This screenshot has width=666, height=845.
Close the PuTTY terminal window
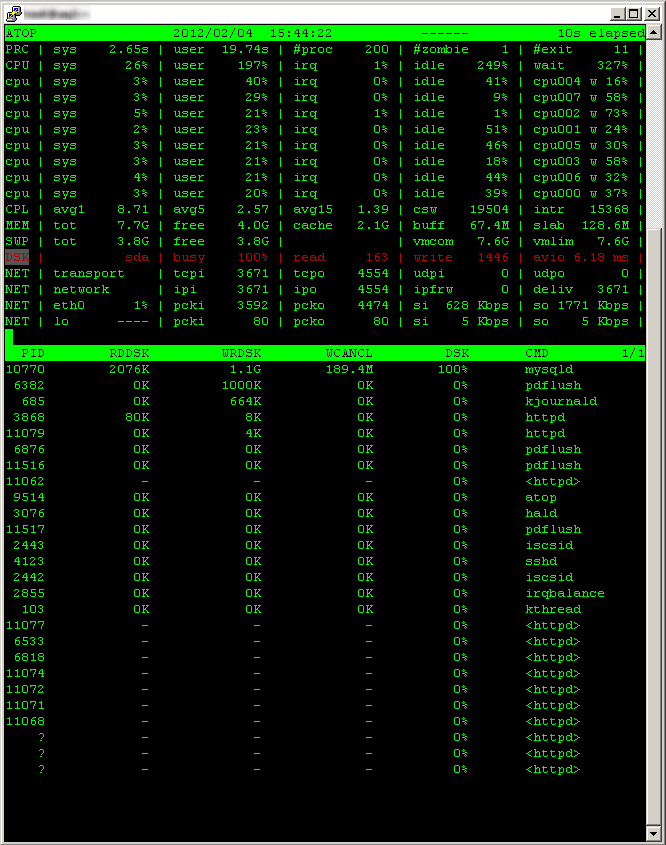(652, 14)
